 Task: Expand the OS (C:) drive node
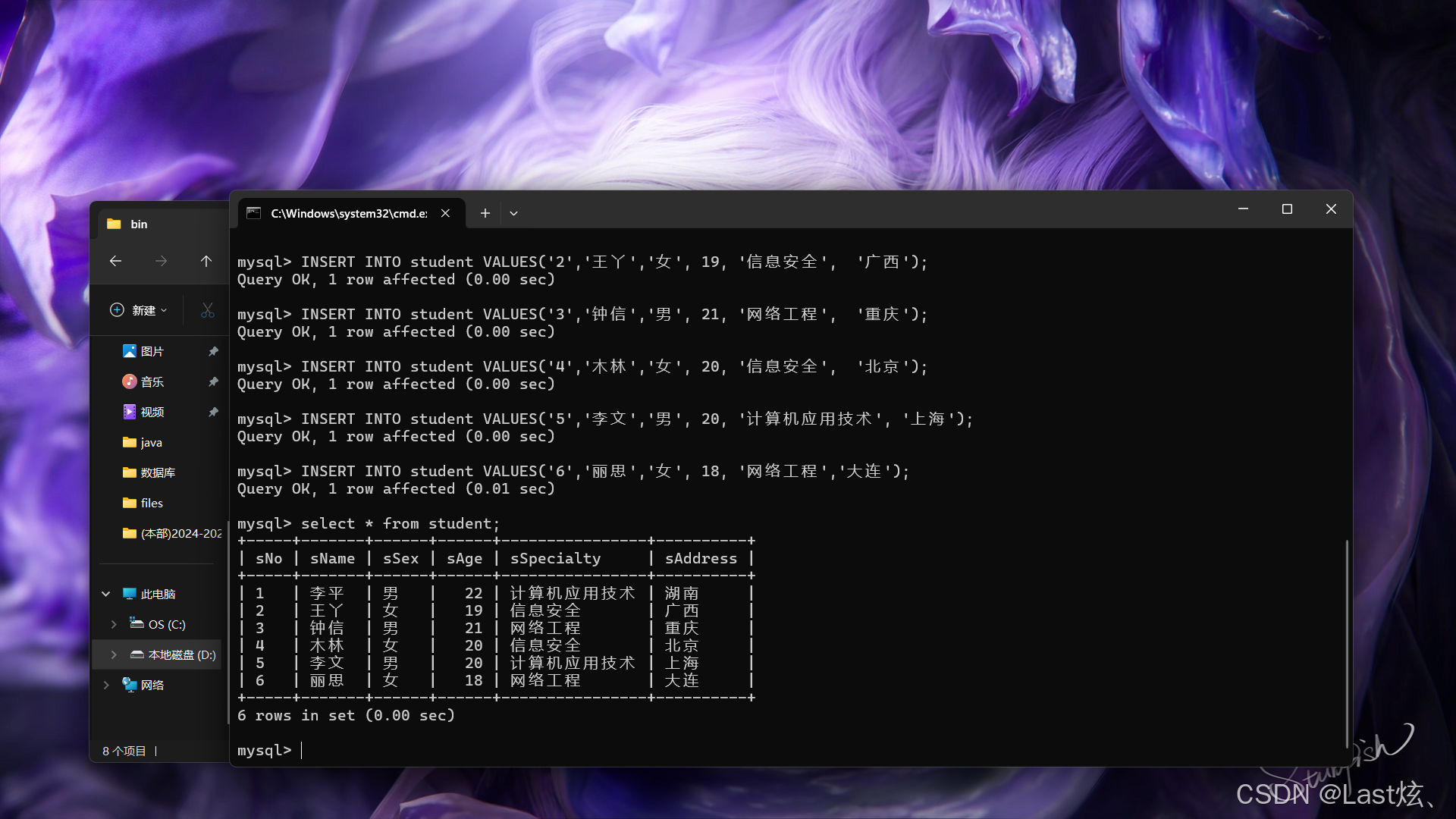tap(114, 624)
